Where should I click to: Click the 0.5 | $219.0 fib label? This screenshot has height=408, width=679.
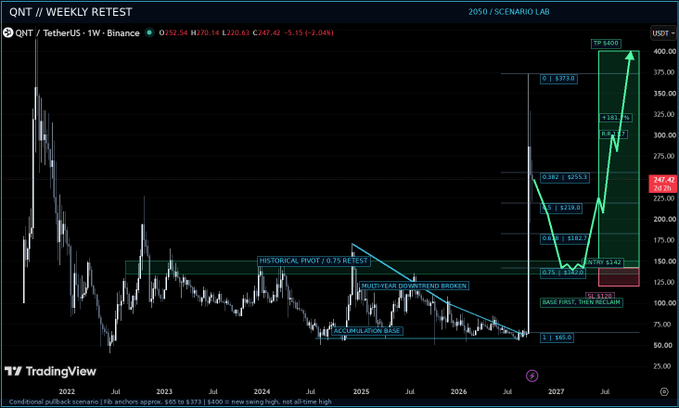point(562,207)
